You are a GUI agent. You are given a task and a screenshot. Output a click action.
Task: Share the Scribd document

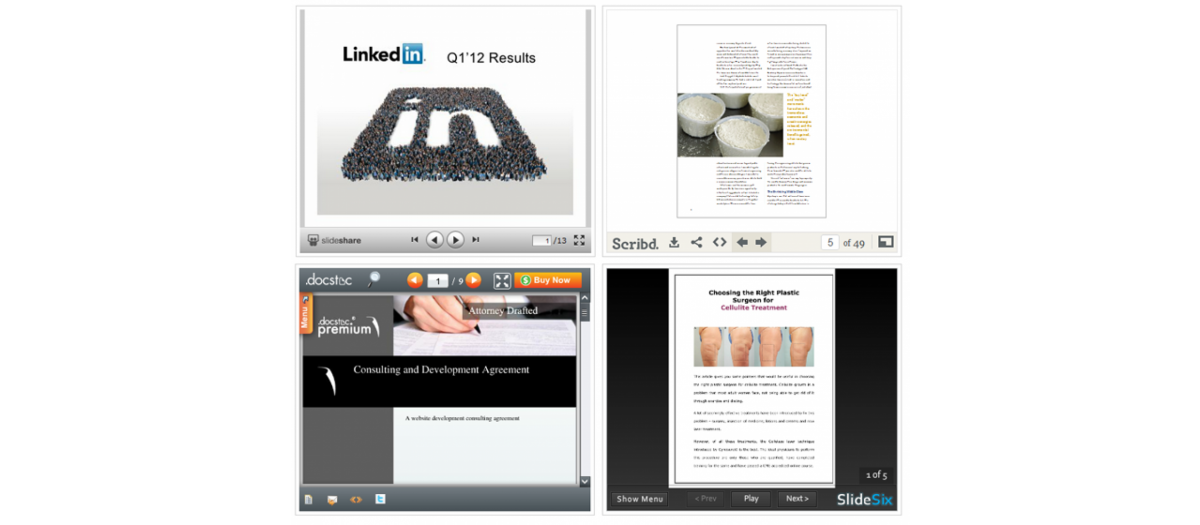click(696, 242)
